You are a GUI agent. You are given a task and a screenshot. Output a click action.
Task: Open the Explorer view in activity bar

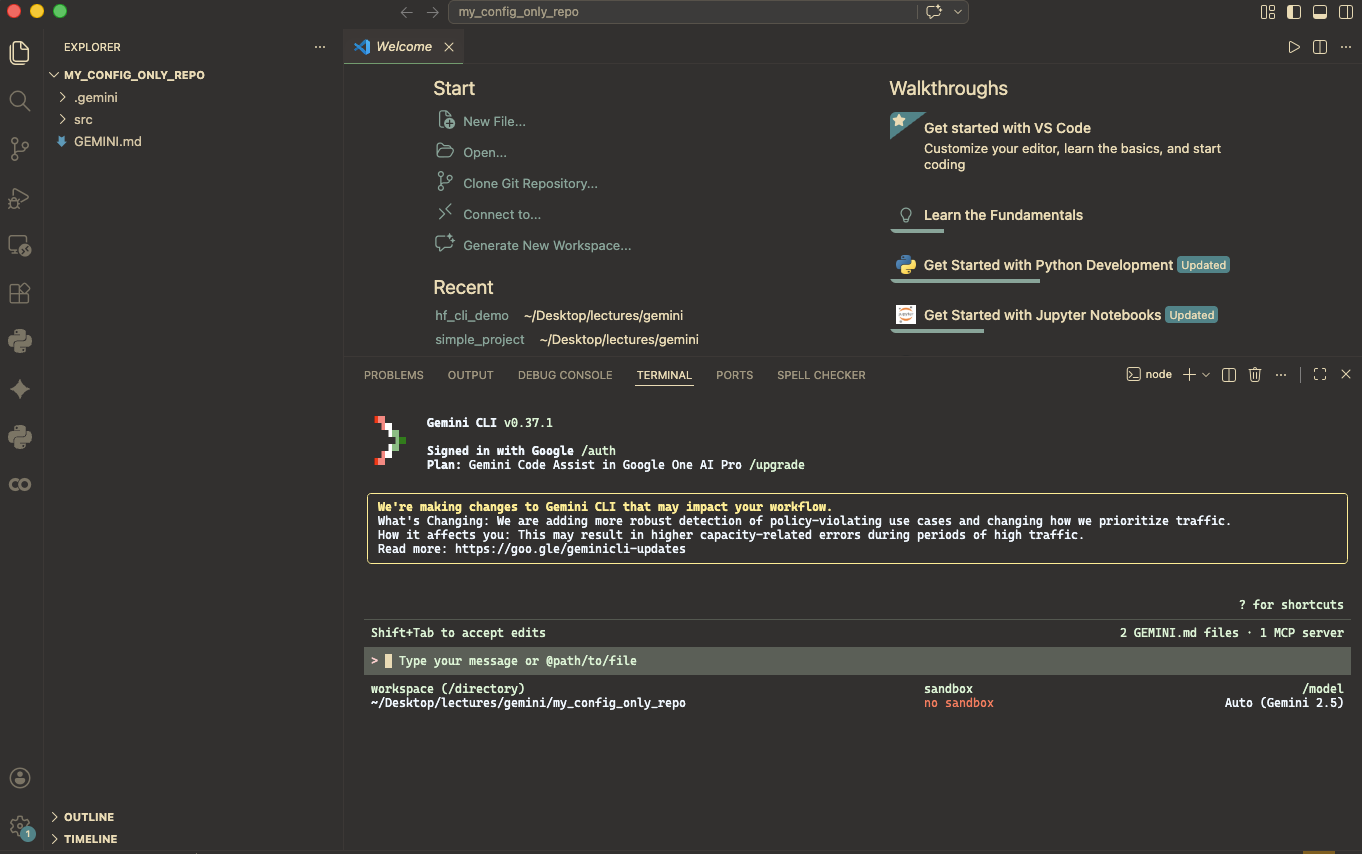[x=20, y=53]
